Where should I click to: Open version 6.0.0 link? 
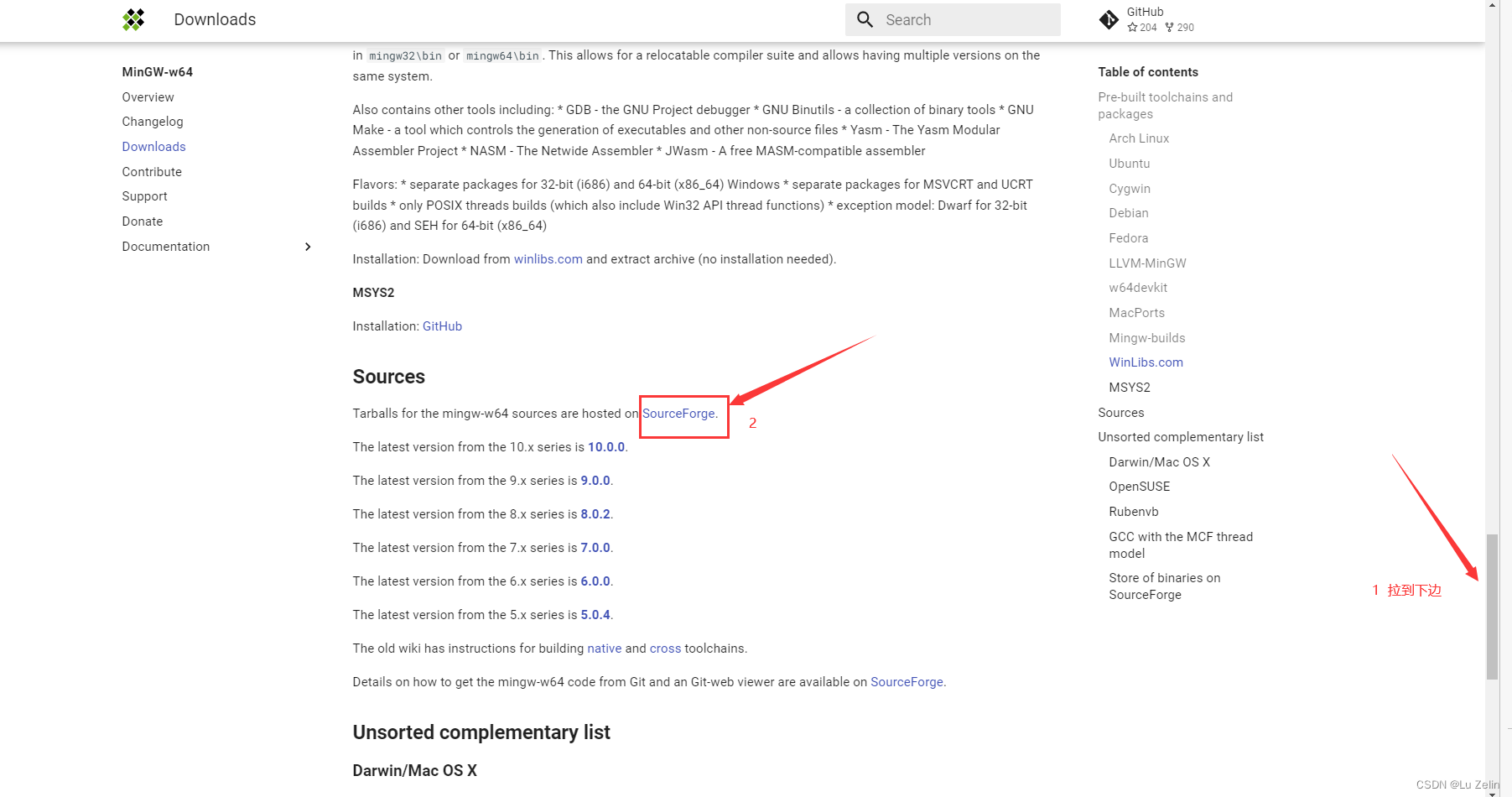coord(595,581)
